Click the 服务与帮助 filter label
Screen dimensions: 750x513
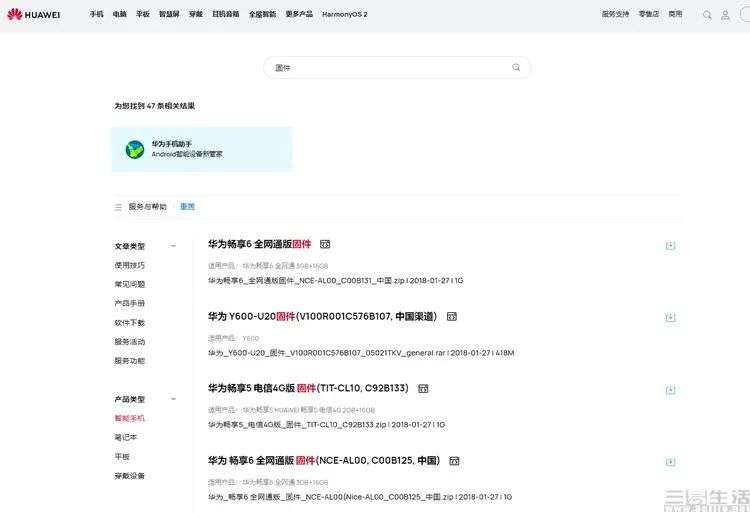point(147,207)
